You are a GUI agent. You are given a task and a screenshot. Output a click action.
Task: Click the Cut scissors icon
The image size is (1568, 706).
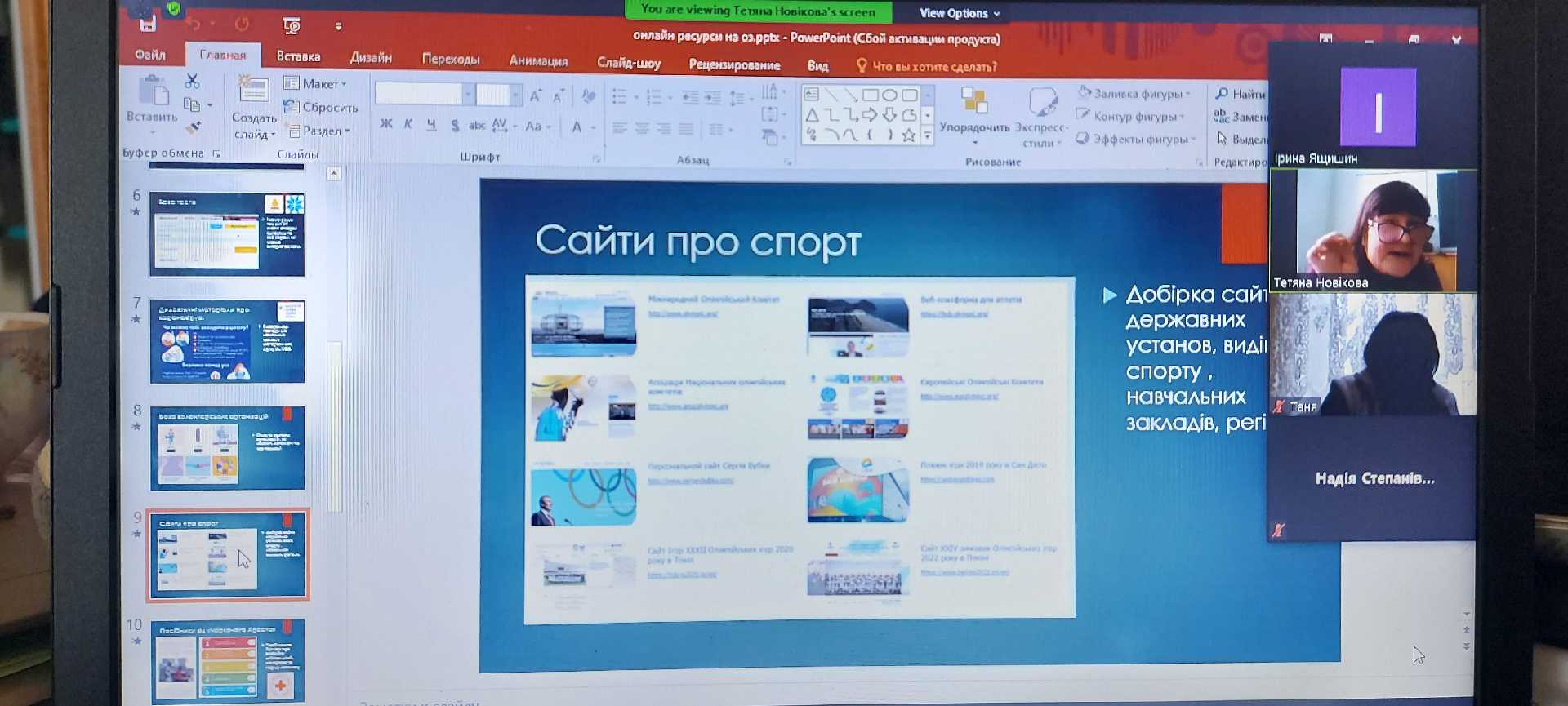(x=192, y=81)
